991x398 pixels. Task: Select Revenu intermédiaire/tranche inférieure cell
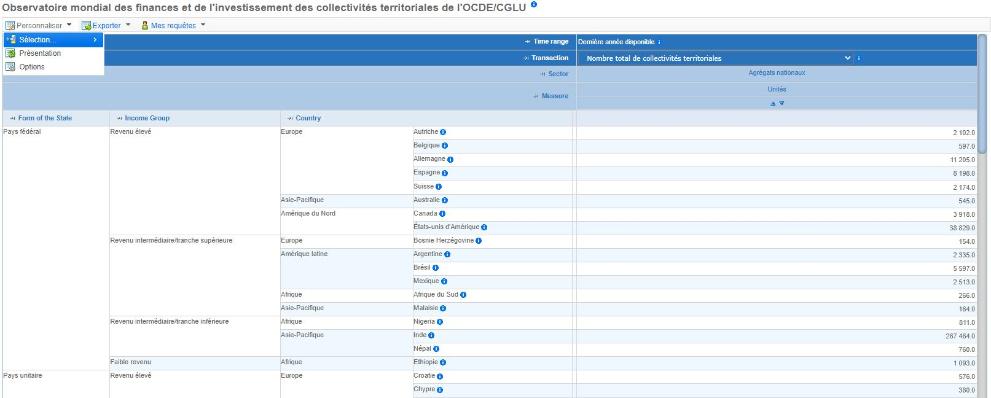pos(169,322)
